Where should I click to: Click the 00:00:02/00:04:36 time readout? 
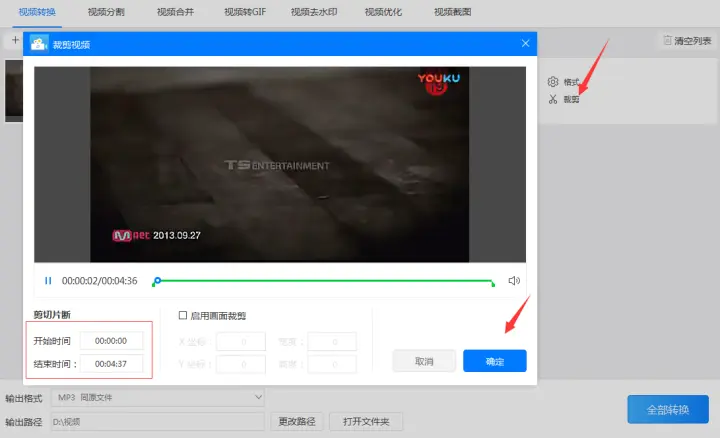[100, 281]
